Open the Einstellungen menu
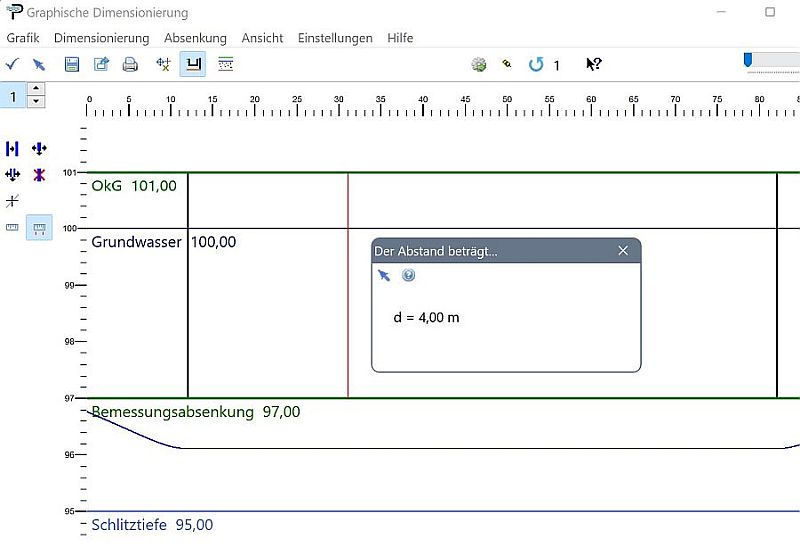Screen dimensions: 800x547 pos(335,38)
